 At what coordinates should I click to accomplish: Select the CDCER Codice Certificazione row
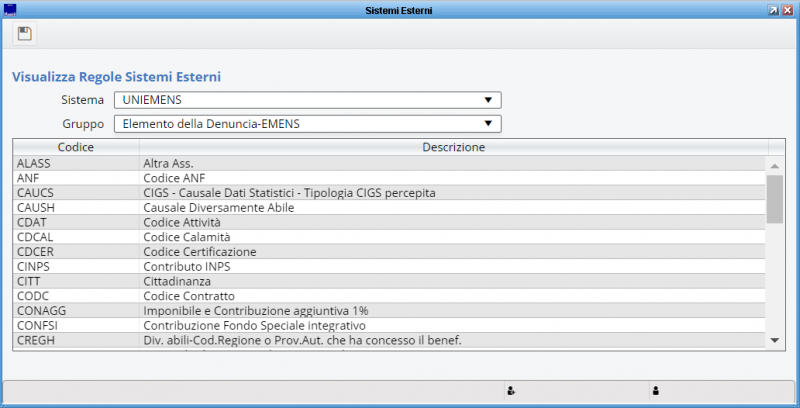389,252
